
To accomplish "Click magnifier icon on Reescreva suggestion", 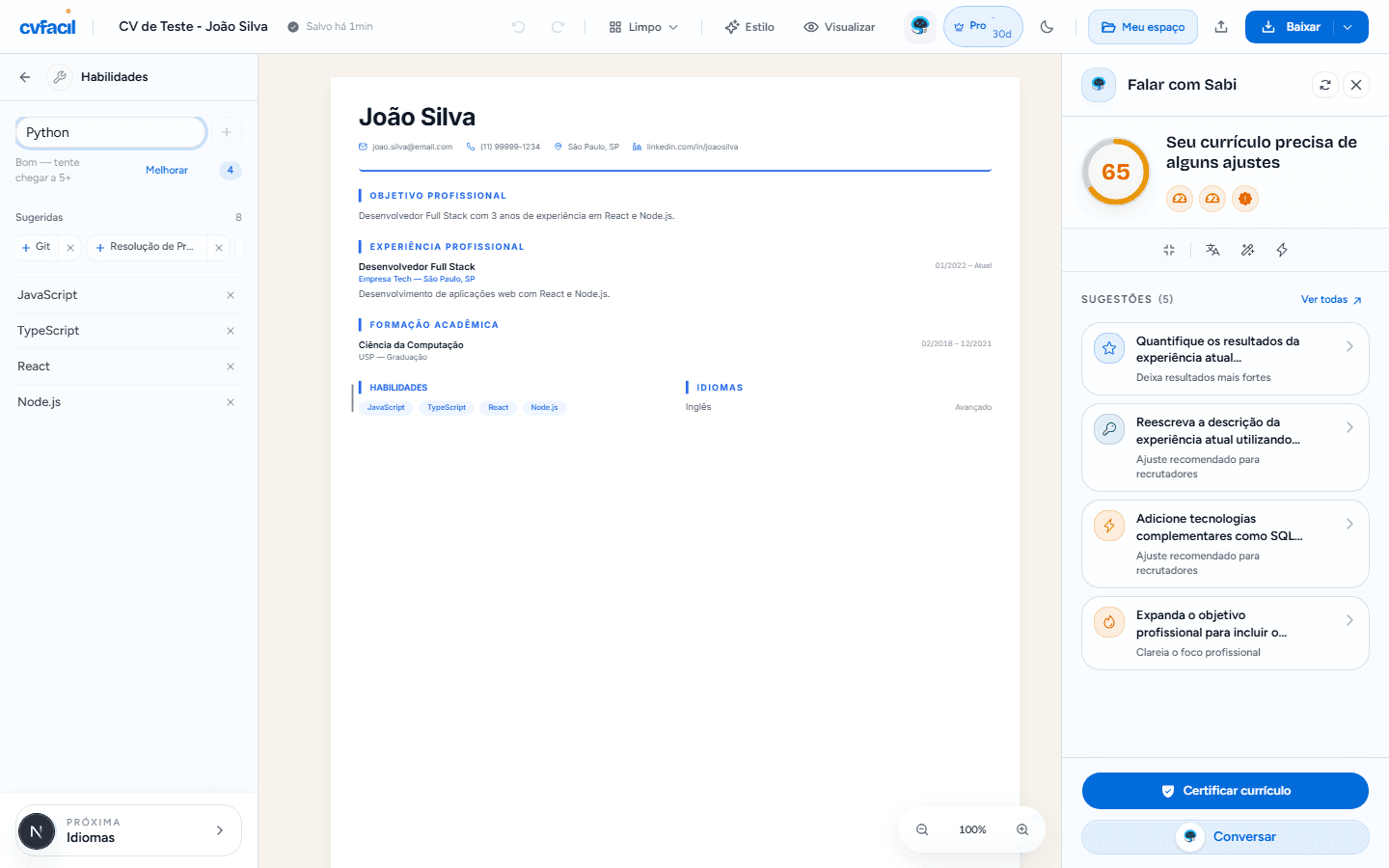I will 1109,429.
